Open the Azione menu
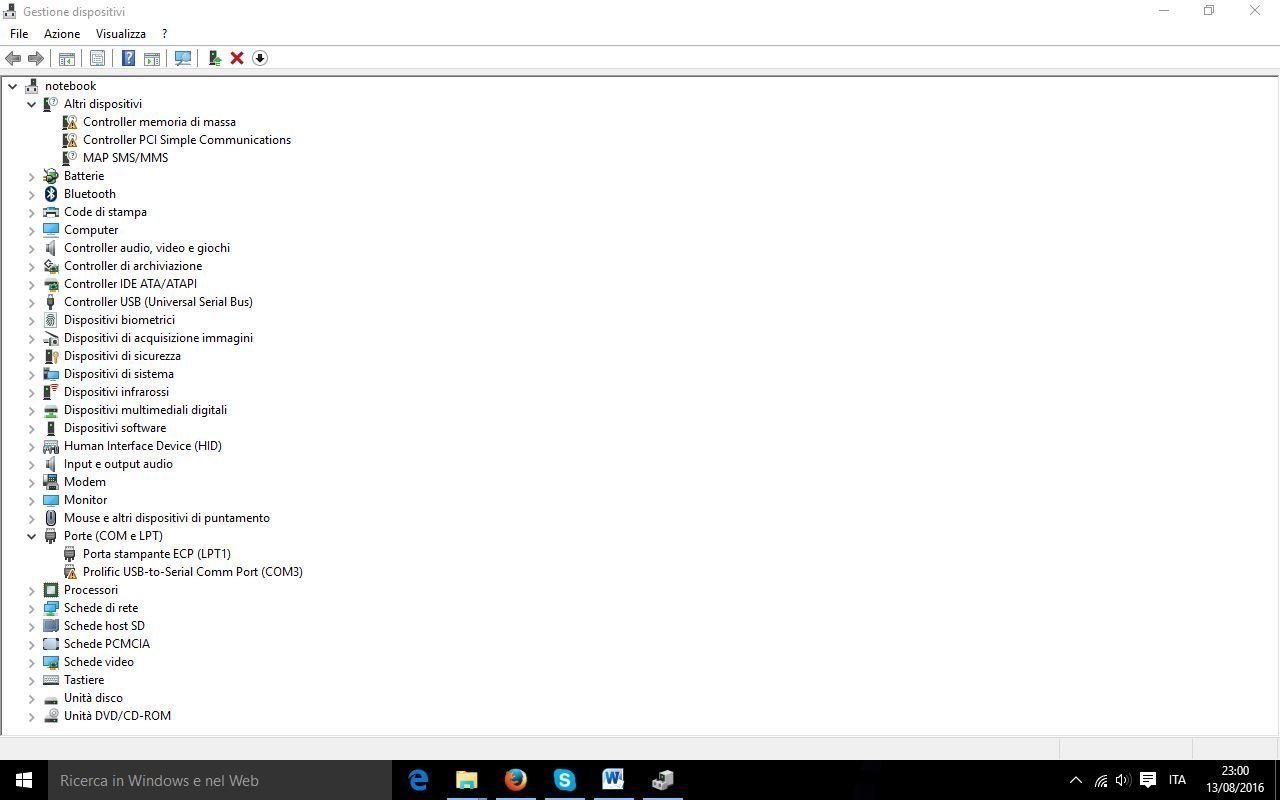This screenshot has height=800, width=1280. point(61,34)
